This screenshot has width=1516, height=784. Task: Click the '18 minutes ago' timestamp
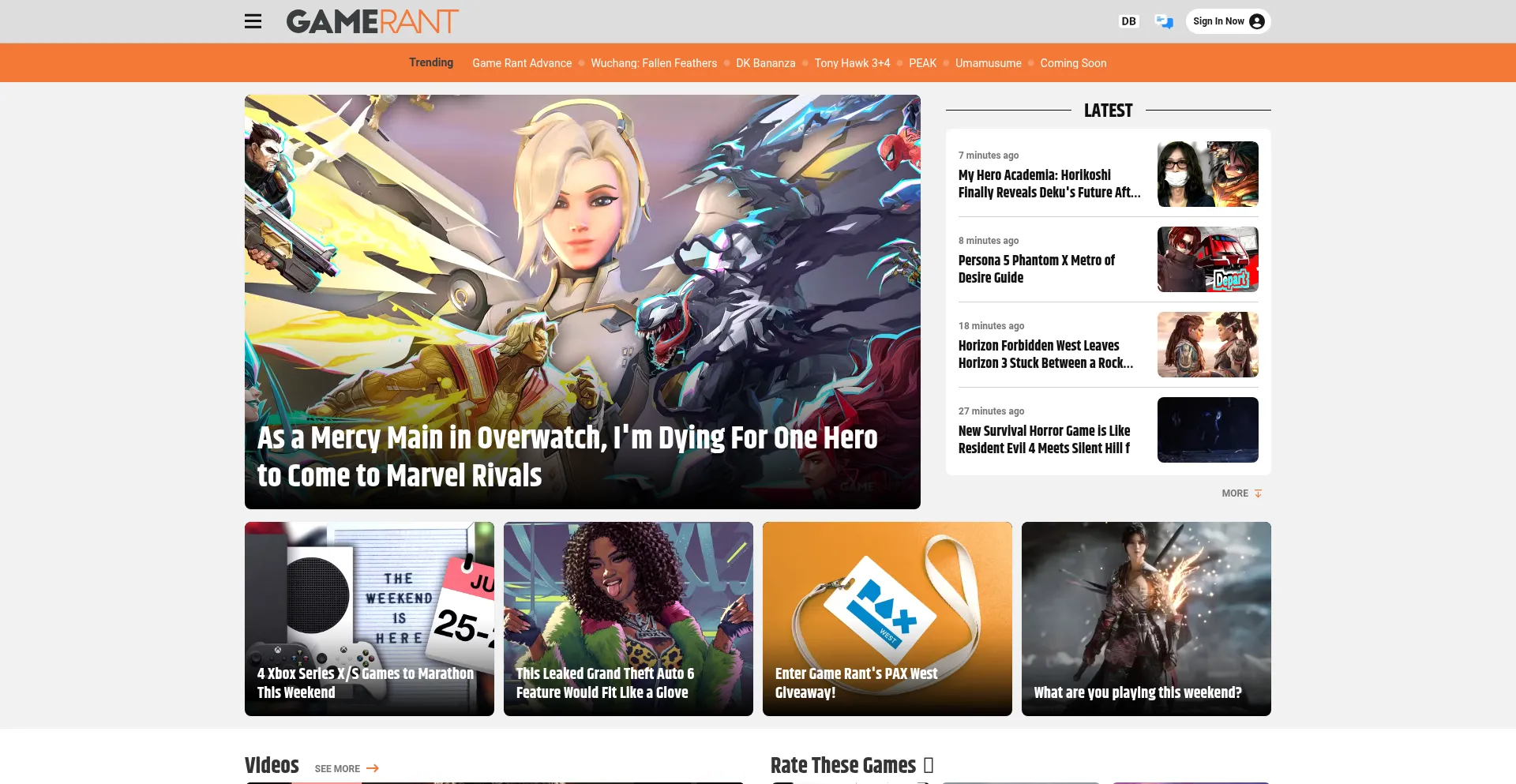pyautogui.click(x=992, y=326)
